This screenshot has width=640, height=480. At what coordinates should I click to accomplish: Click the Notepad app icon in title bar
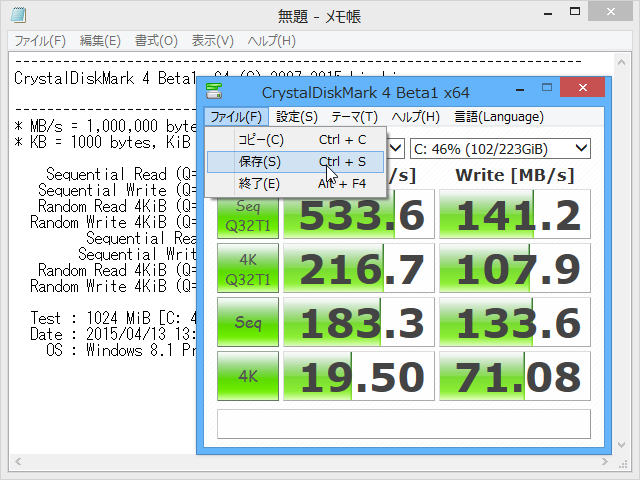click(18, 16)
